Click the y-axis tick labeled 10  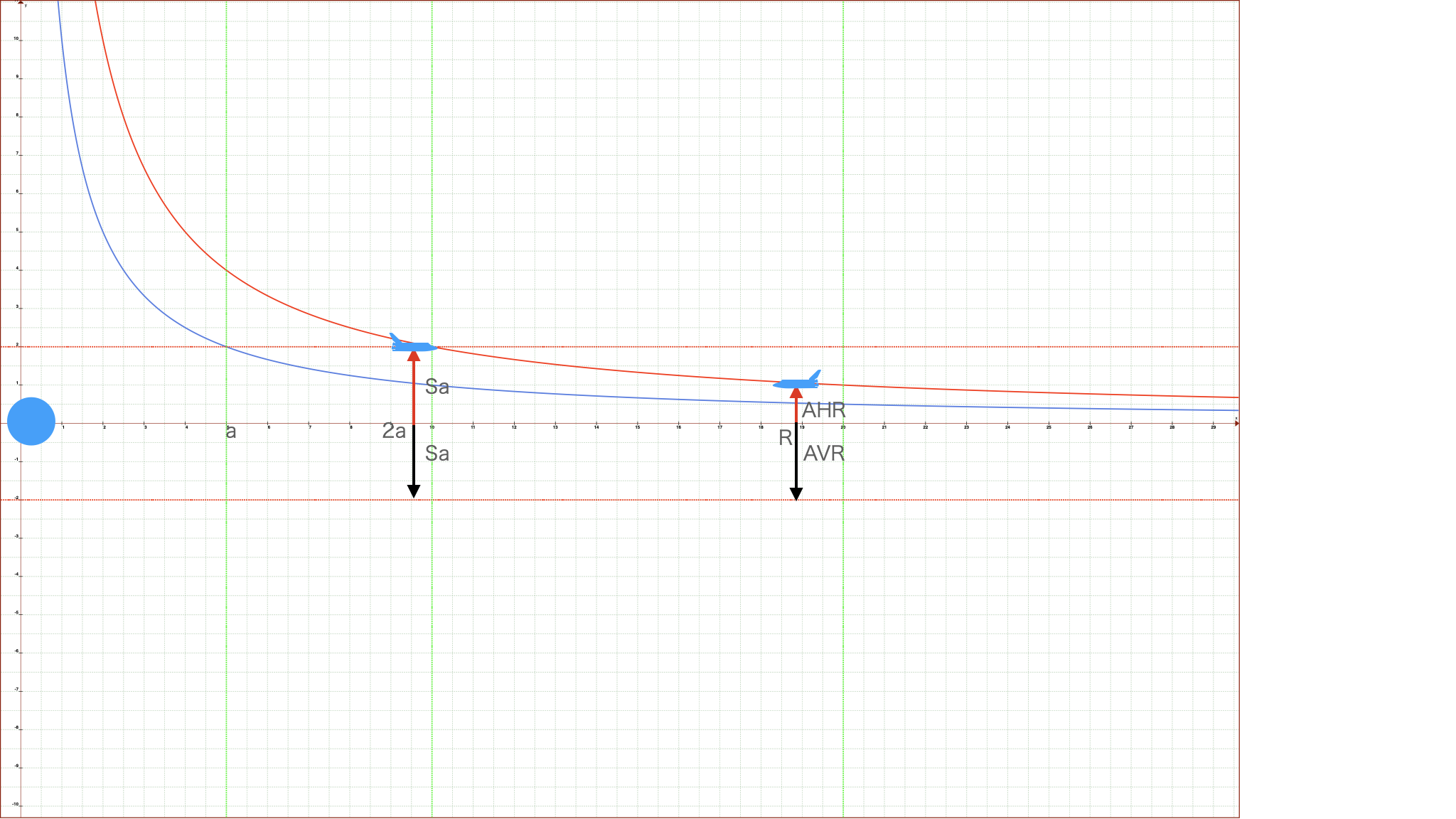[16, 39]
